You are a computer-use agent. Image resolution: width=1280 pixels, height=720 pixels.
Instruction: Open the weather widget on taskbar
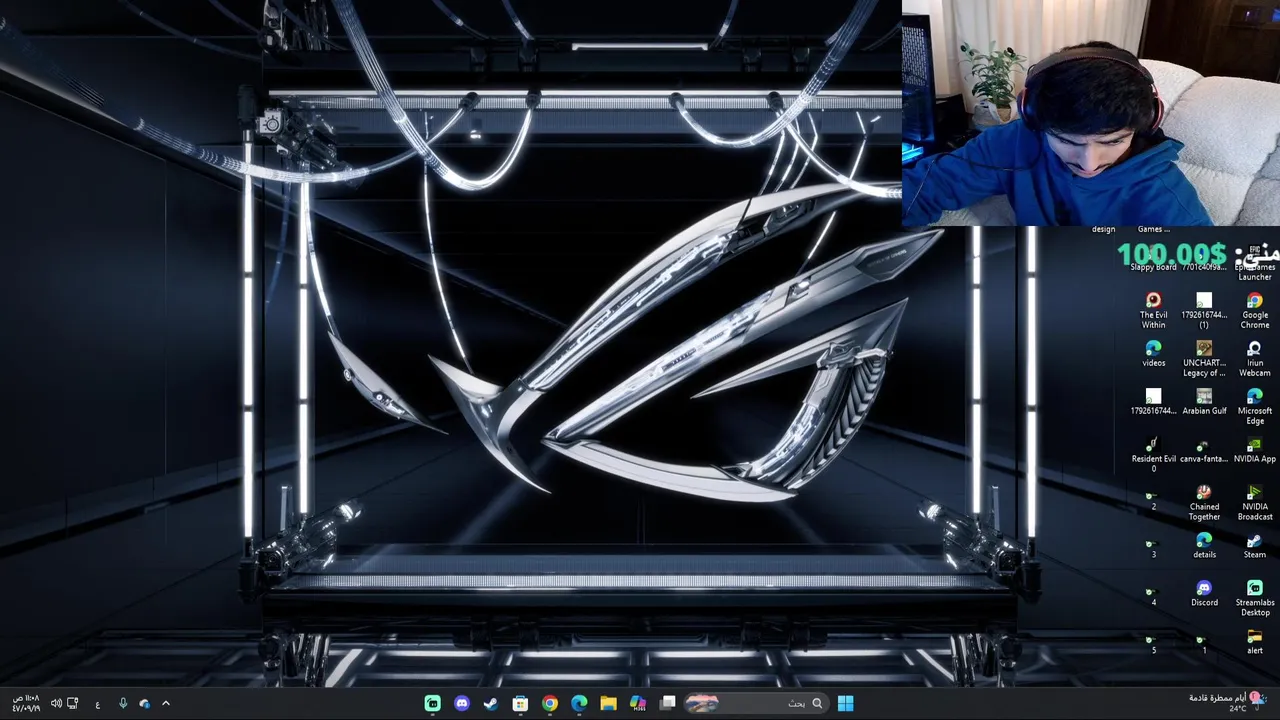point(1228,702)
